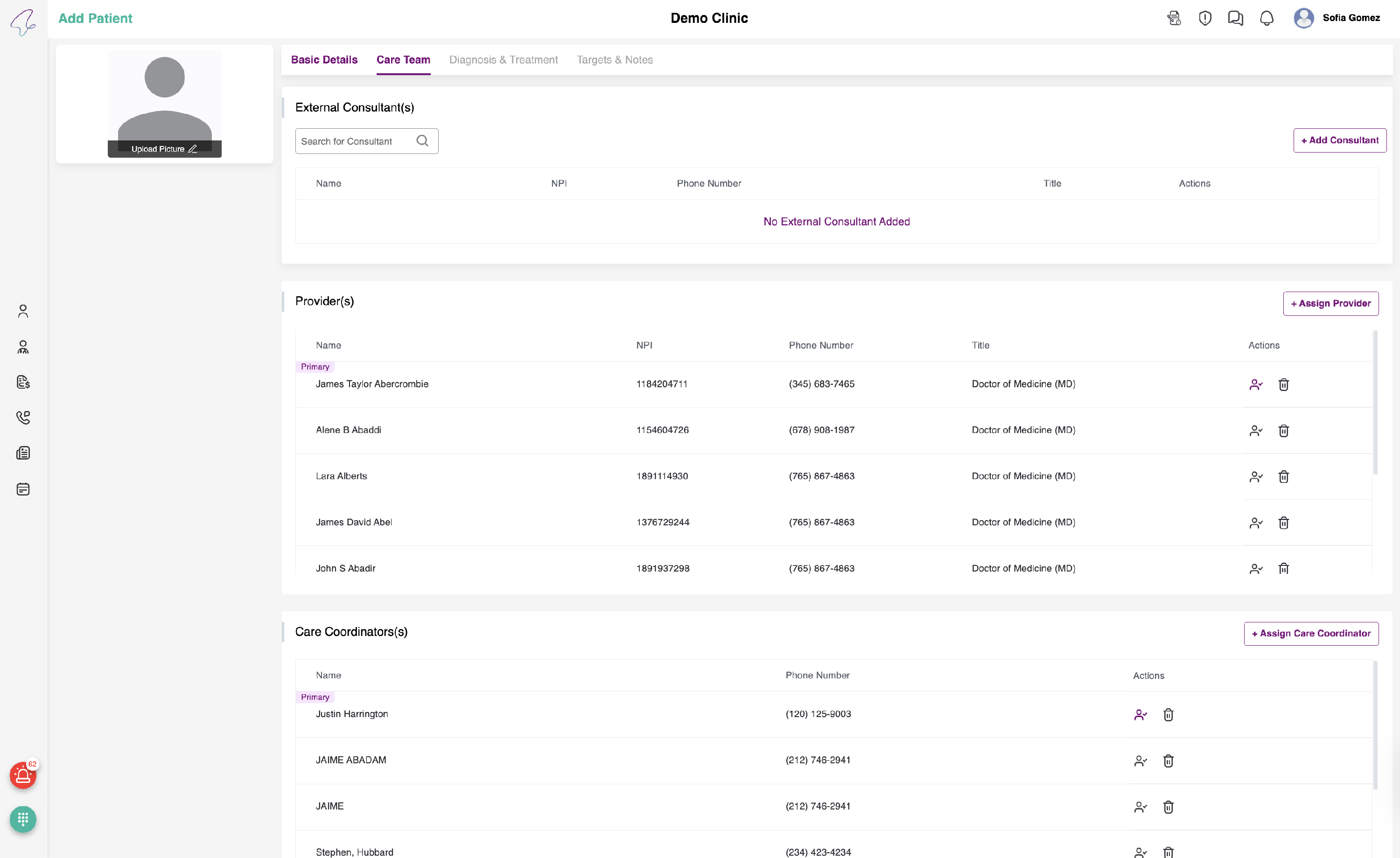Open notifications bell in top bar
The width and height of the screenshot is (1400, 858).
tap(1267, 18)
